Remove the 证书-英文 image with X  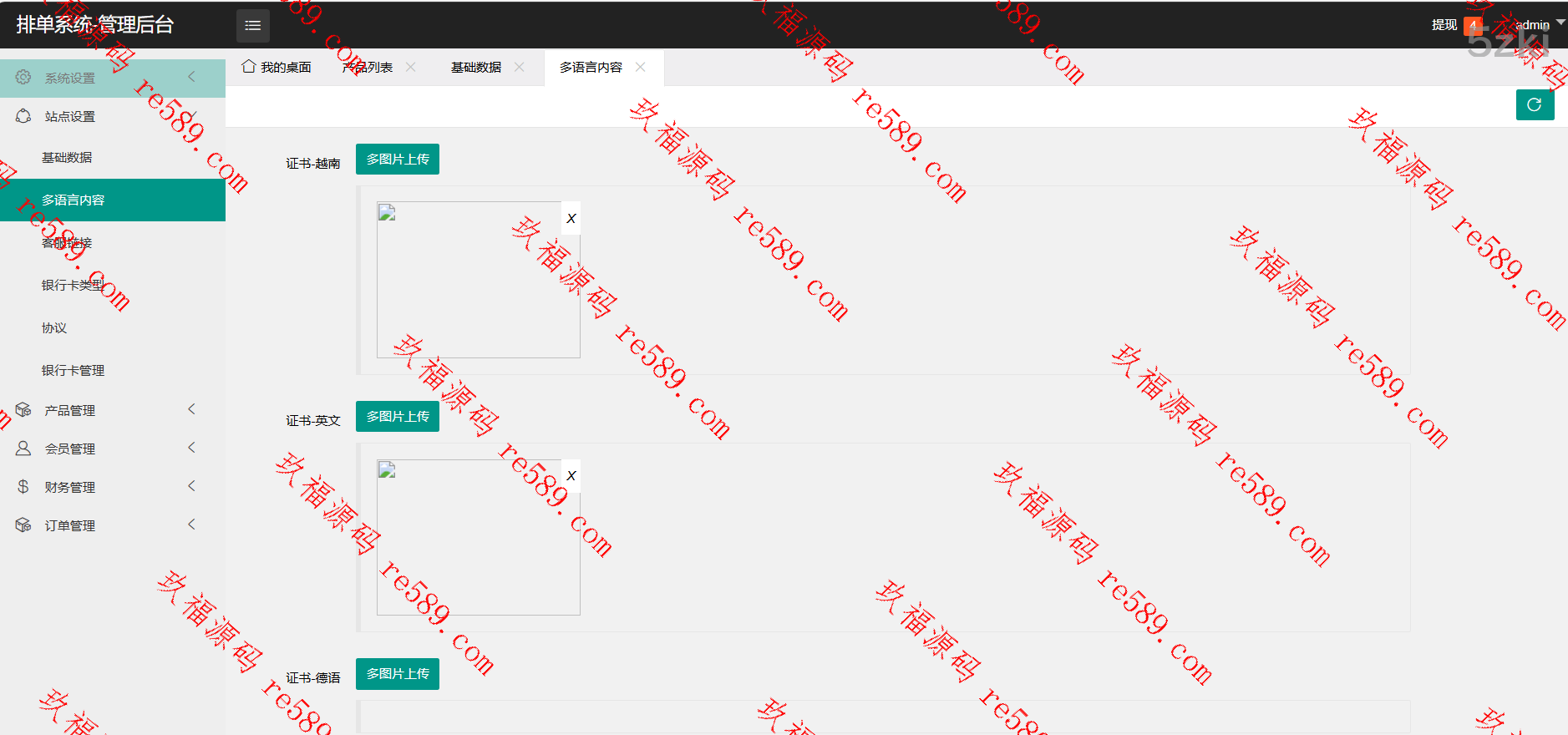click(x=571, y=476)
